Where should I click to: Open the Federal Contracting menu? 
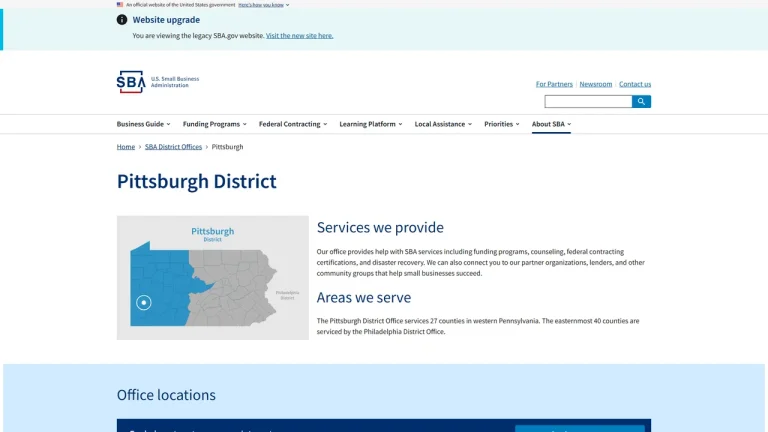coord(293,124)
